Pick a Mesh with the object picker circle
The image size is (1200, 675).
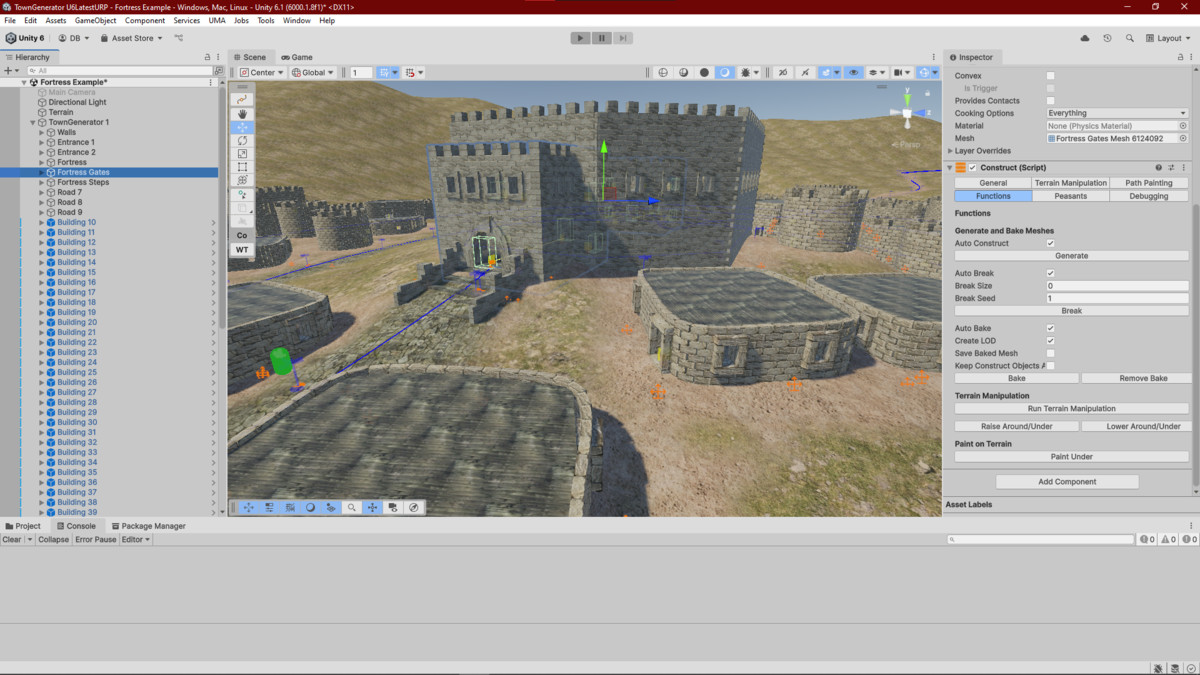tap(1183, 139)
